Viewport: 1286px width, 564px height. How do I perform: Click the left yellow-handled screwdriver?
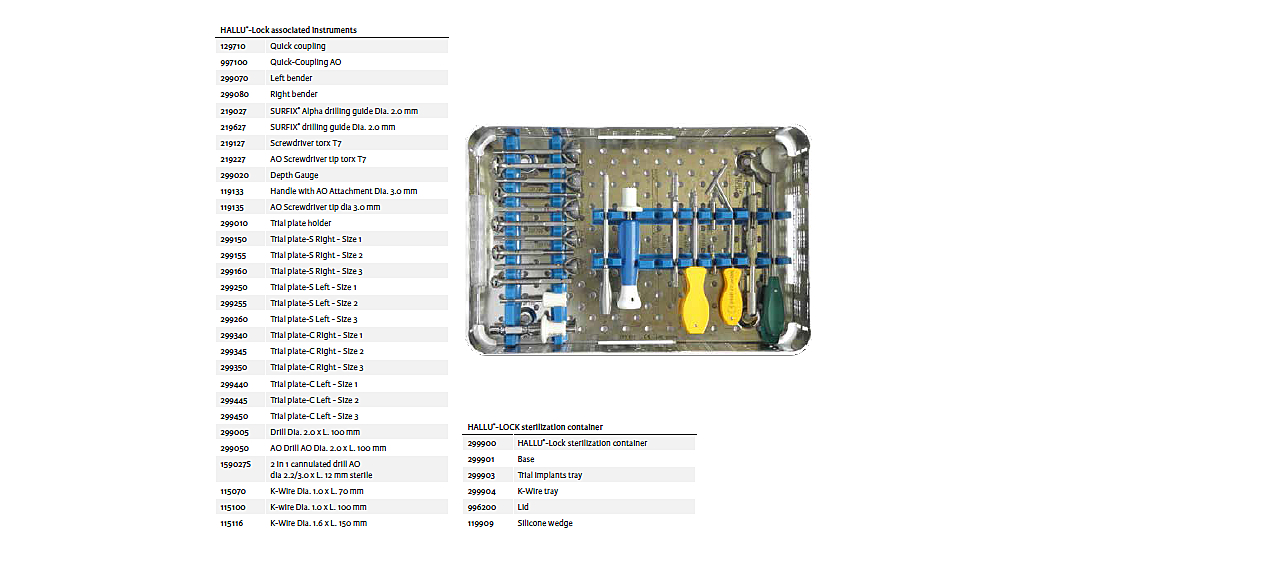click(x=693, y=302)
